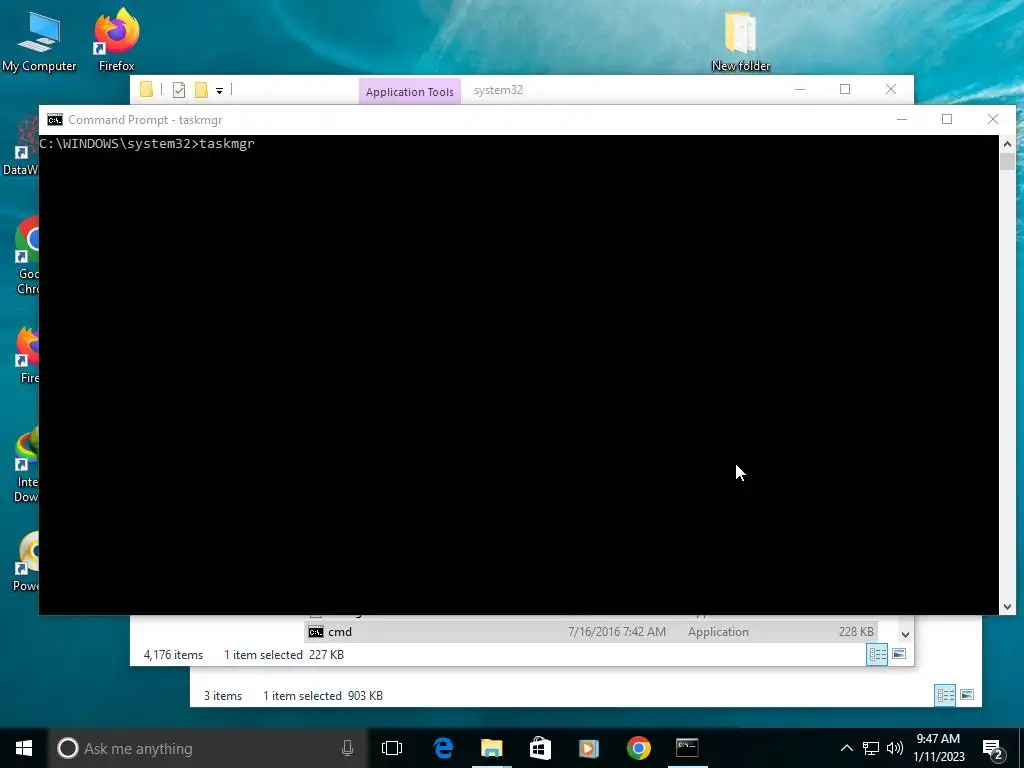Click network icon in system tray
Viewport: 1024px width, 768px height.
pos(871,748)
